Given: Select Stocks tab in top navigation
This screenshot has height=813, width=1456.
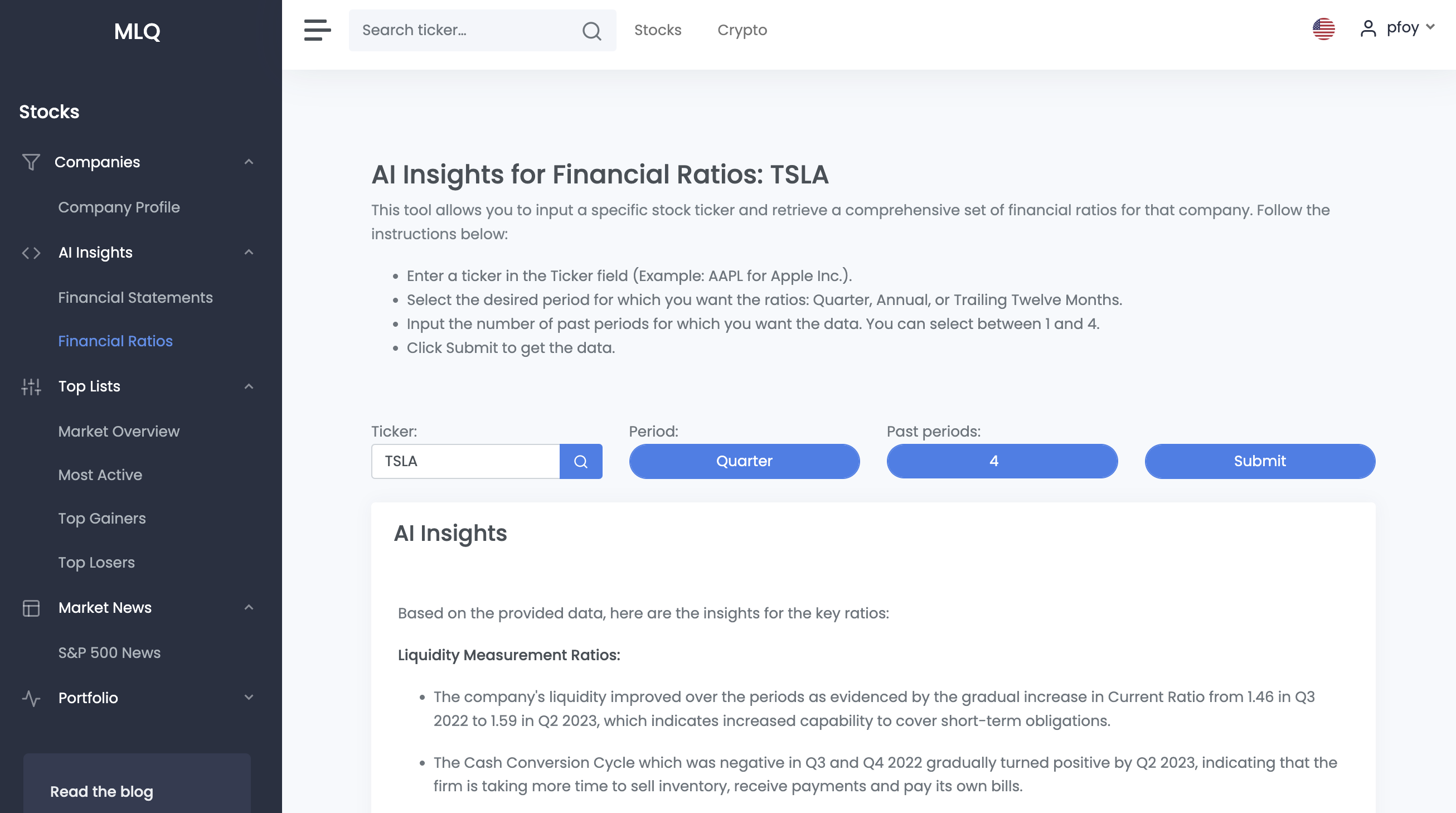Looking at the screenshot, I should [657, 30].
